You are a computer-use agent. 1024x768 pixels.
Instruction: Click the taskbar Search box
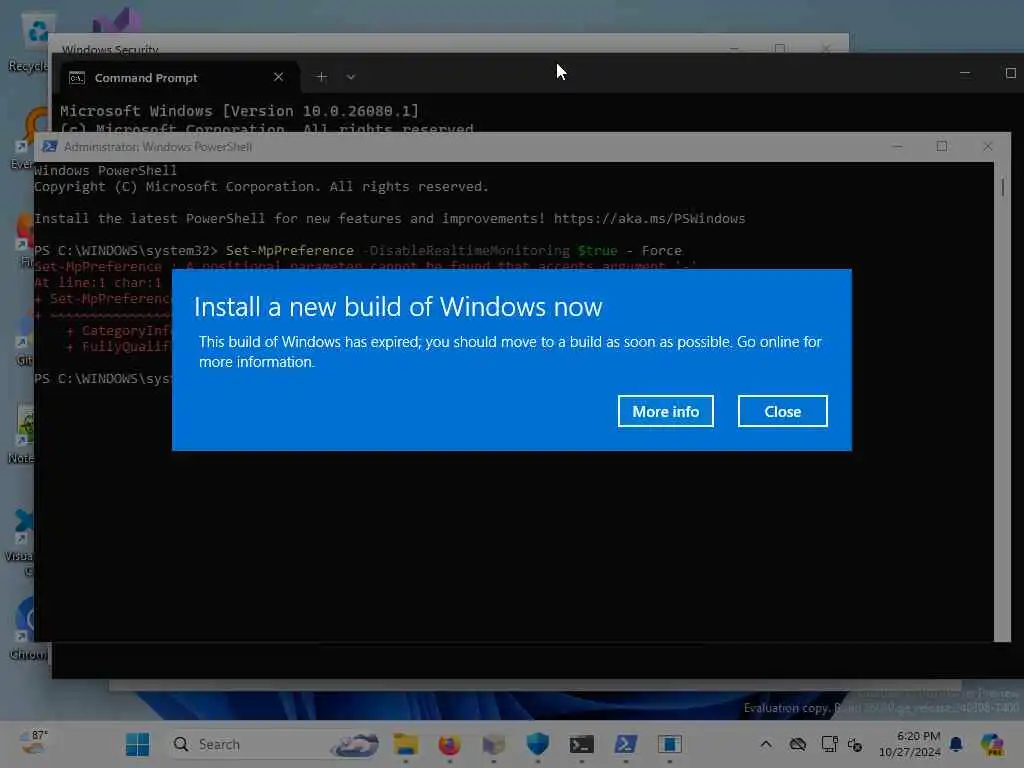tap(276, 744)
